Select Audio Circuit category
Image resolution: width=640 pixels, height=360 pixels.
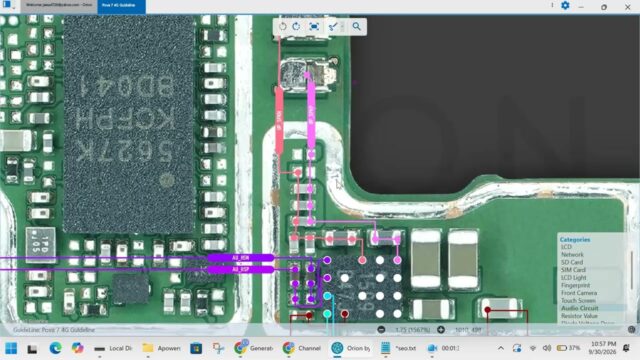[580, 308]
